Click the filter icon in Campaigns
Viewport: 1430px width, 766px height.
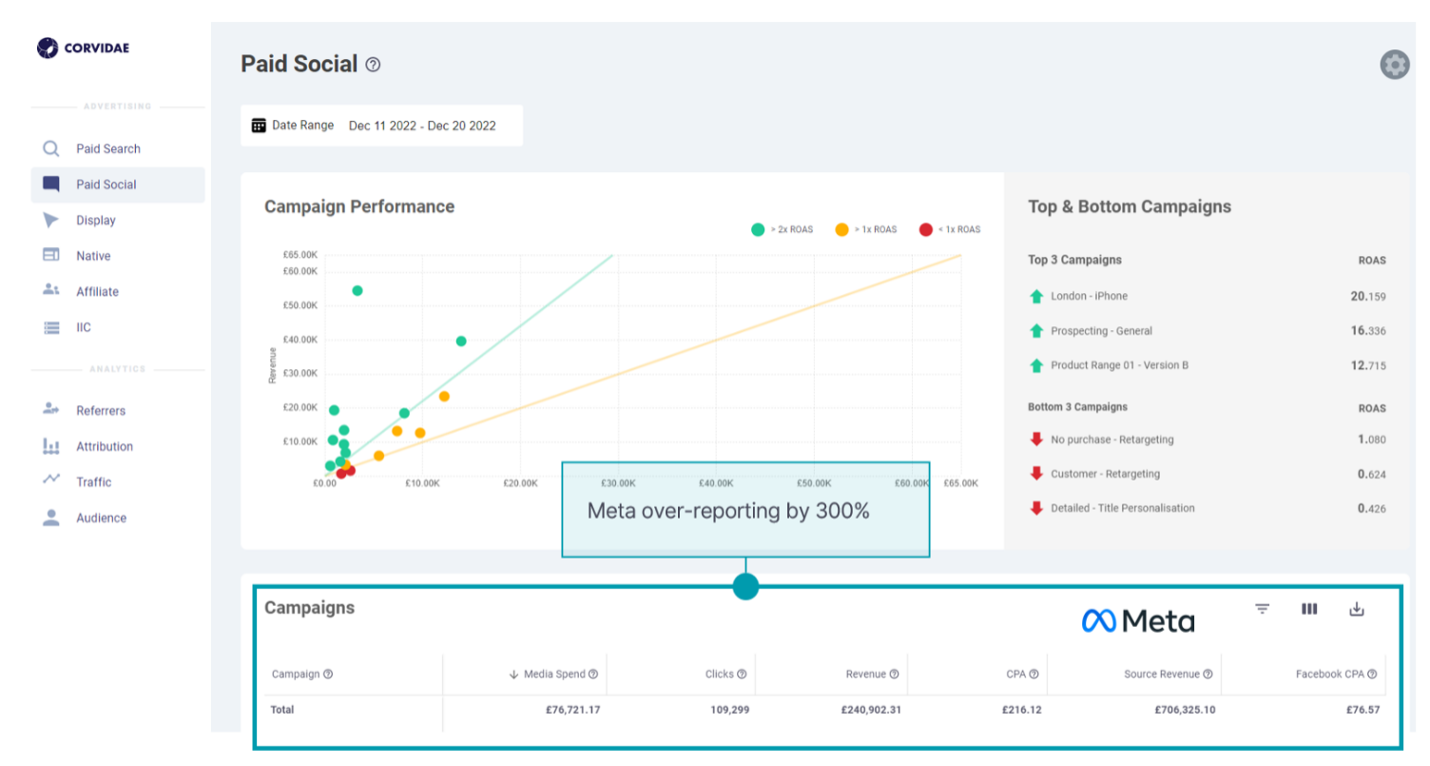tap(1262, 609)
